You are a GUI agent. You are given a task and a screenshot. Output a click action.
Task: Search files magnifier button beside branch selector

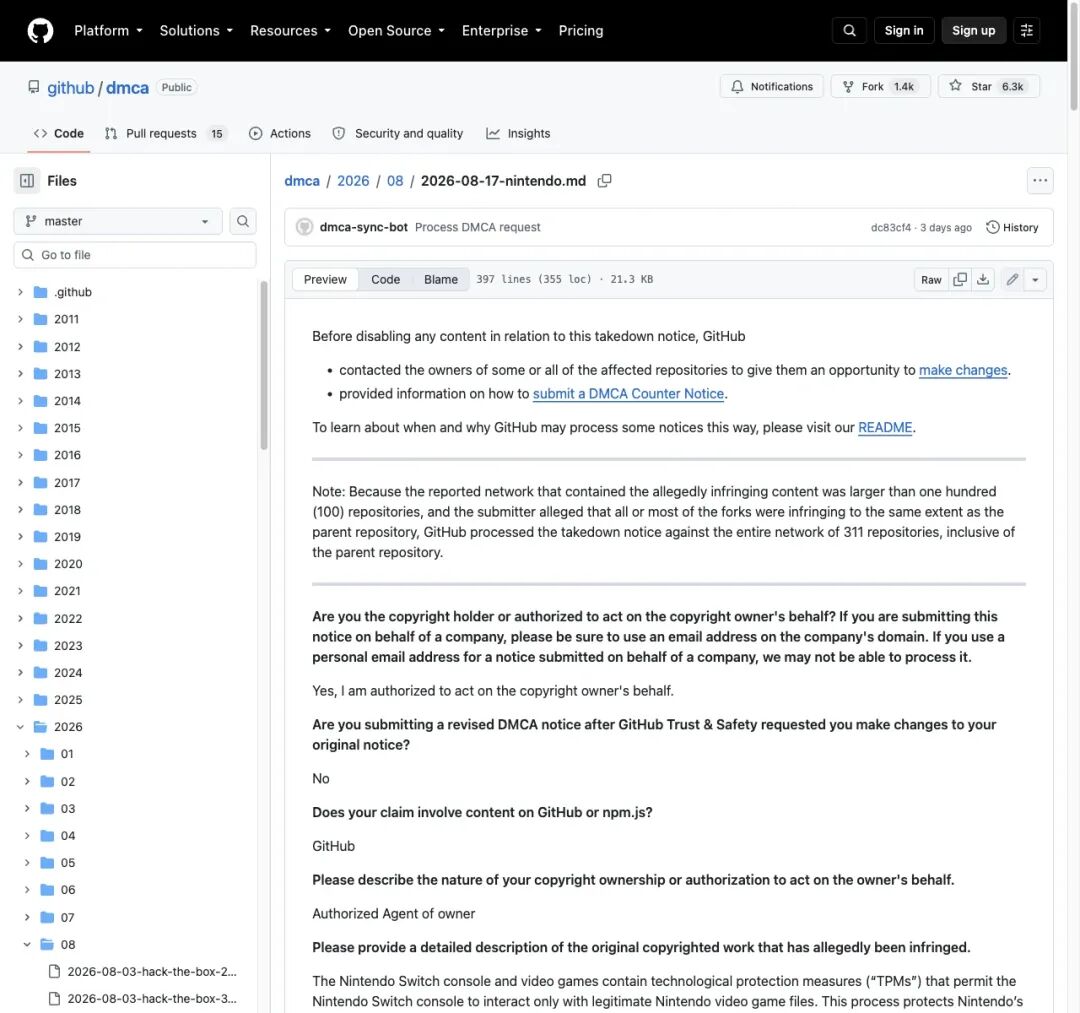tap(242, 221)
